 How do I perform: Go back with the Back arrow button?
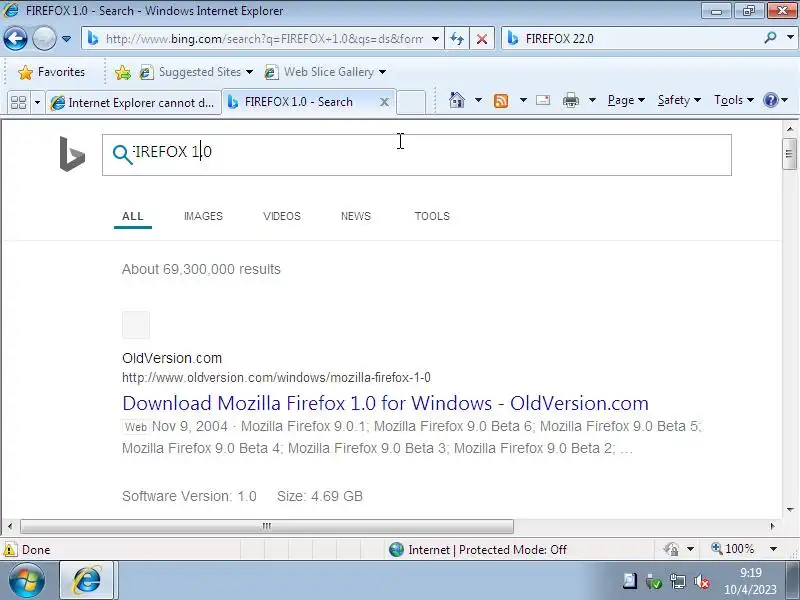(15, 38)
